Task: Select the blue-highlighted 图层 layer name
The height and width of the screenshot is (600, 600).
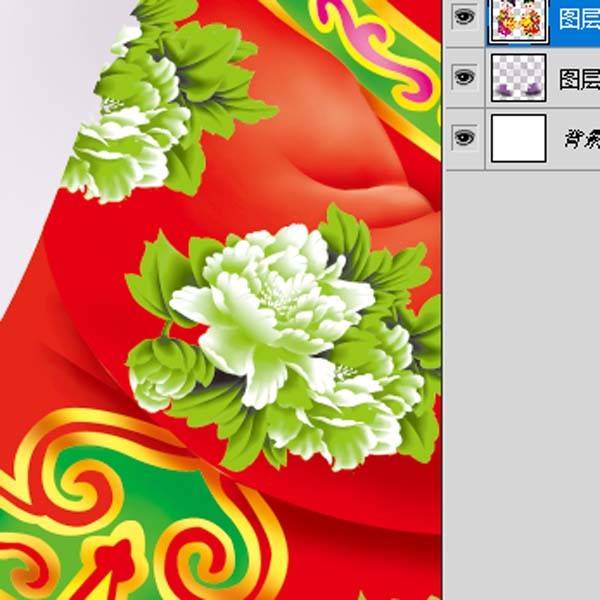Action: point(579,19)
